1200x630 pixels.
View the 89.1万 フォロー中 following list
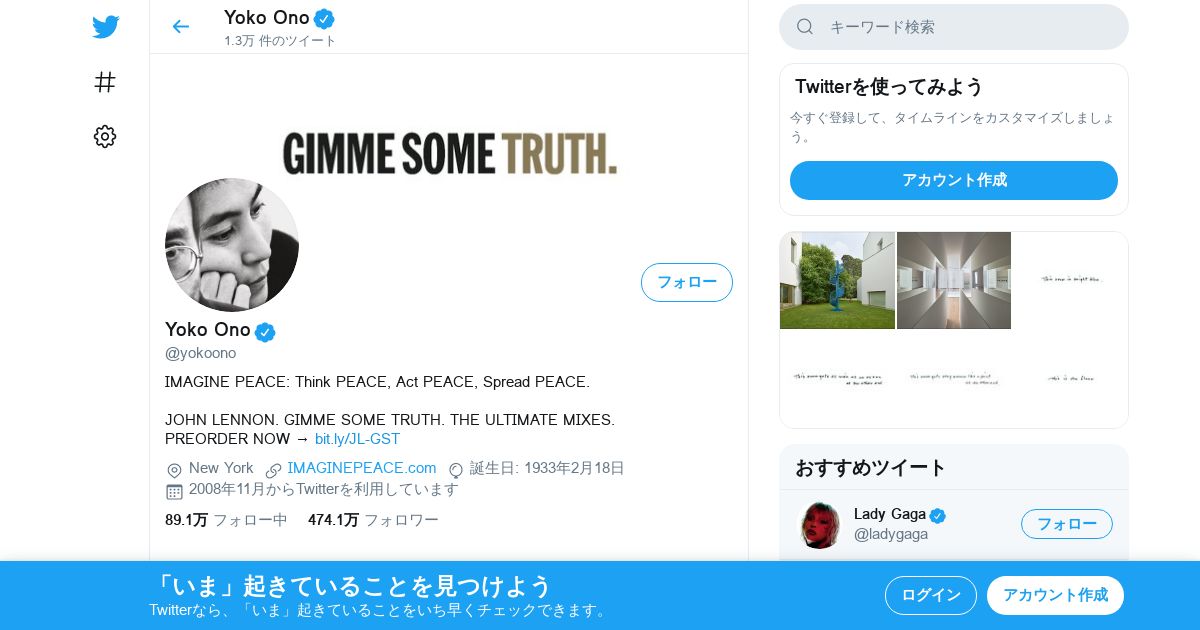226,520
